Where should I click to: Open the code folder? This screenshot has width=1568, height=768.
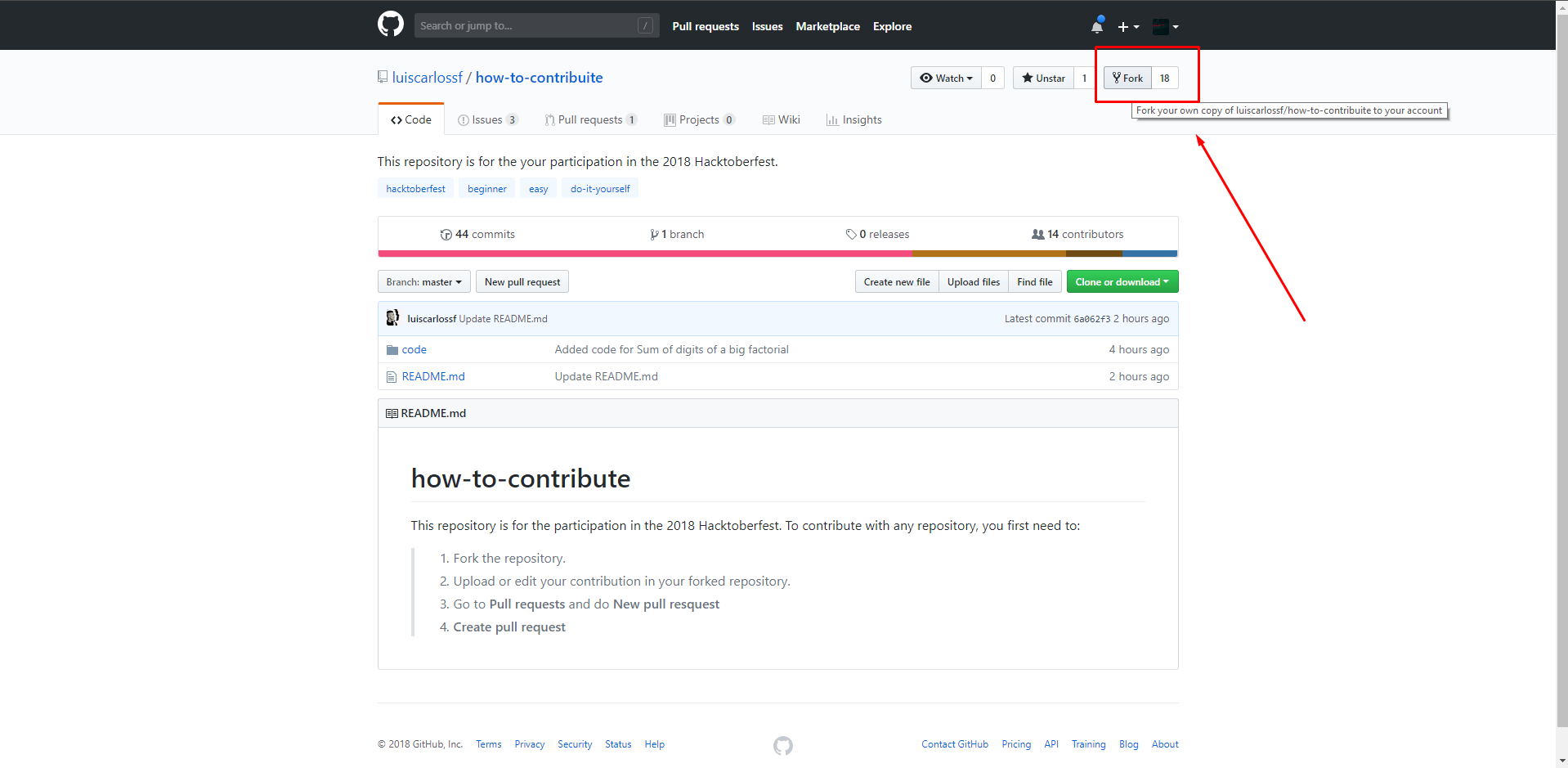point(414,349)
